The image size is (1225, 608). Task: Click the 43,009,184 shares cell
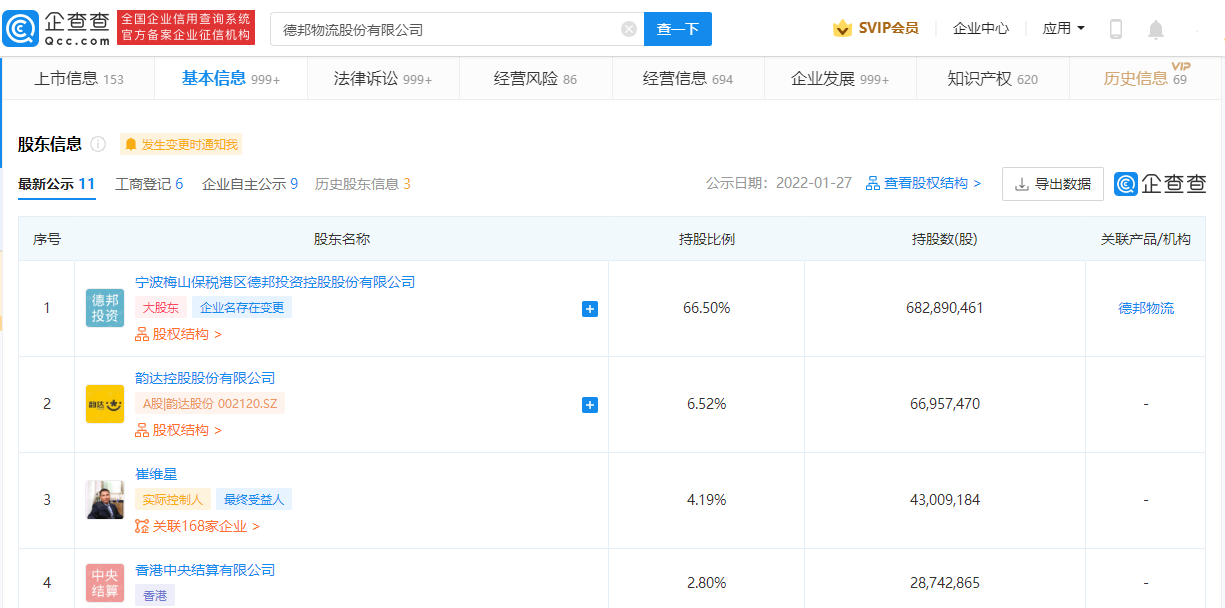(945, 500)
